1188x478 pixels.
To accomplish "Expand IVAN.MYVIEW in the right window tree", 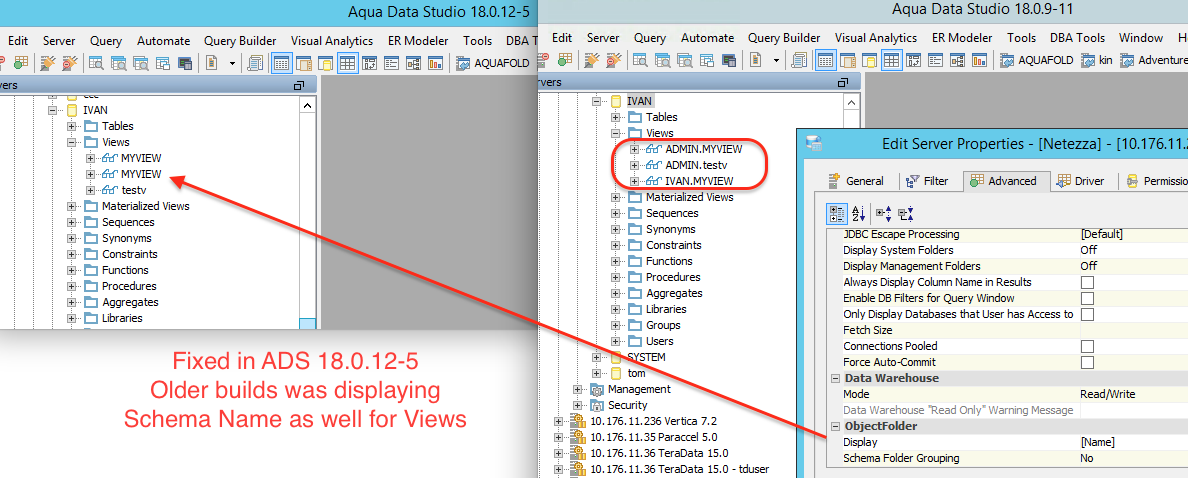I will [x=635, y=181].
